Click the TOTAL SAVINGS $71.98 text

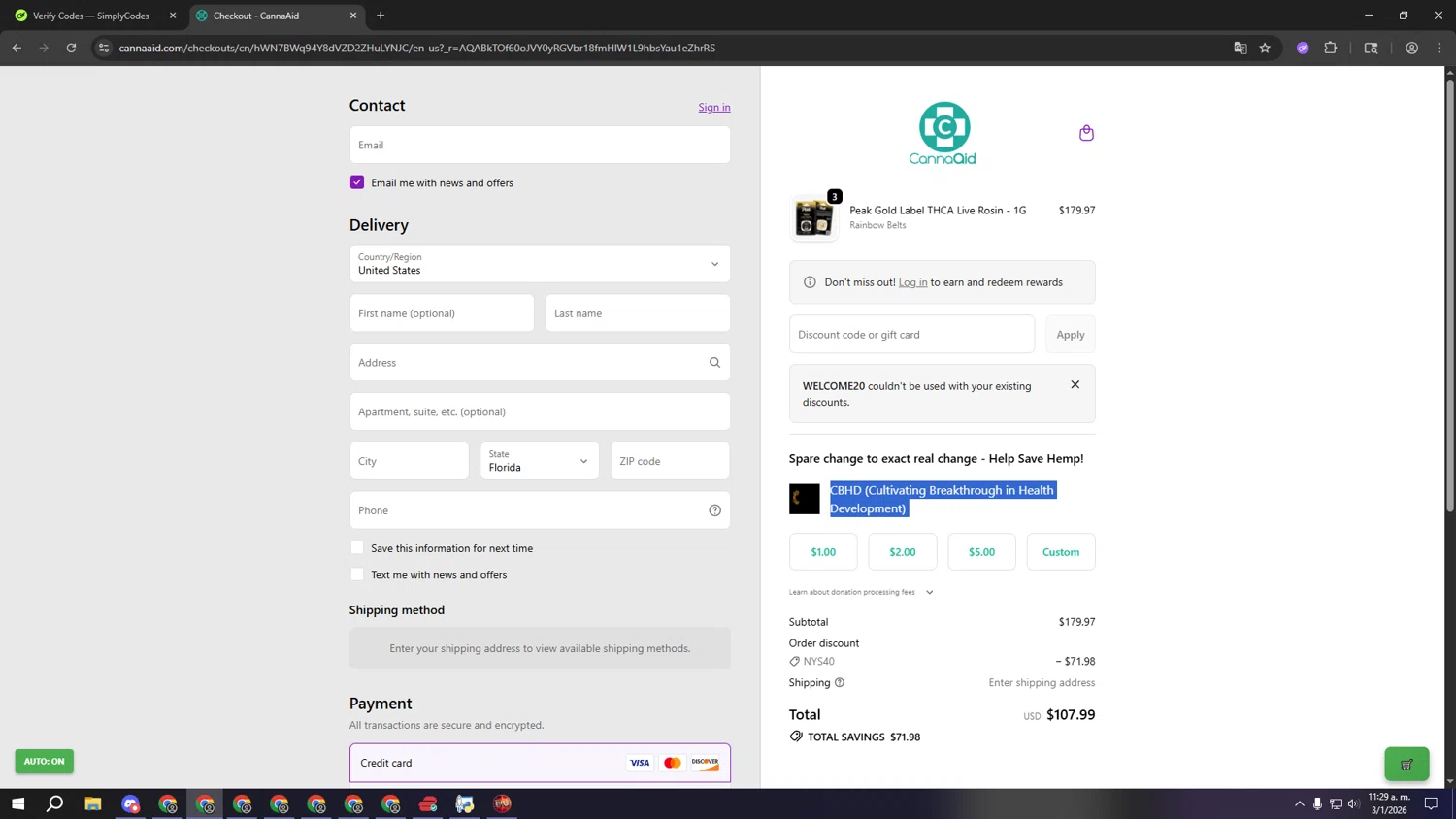[x=864, y=737]
